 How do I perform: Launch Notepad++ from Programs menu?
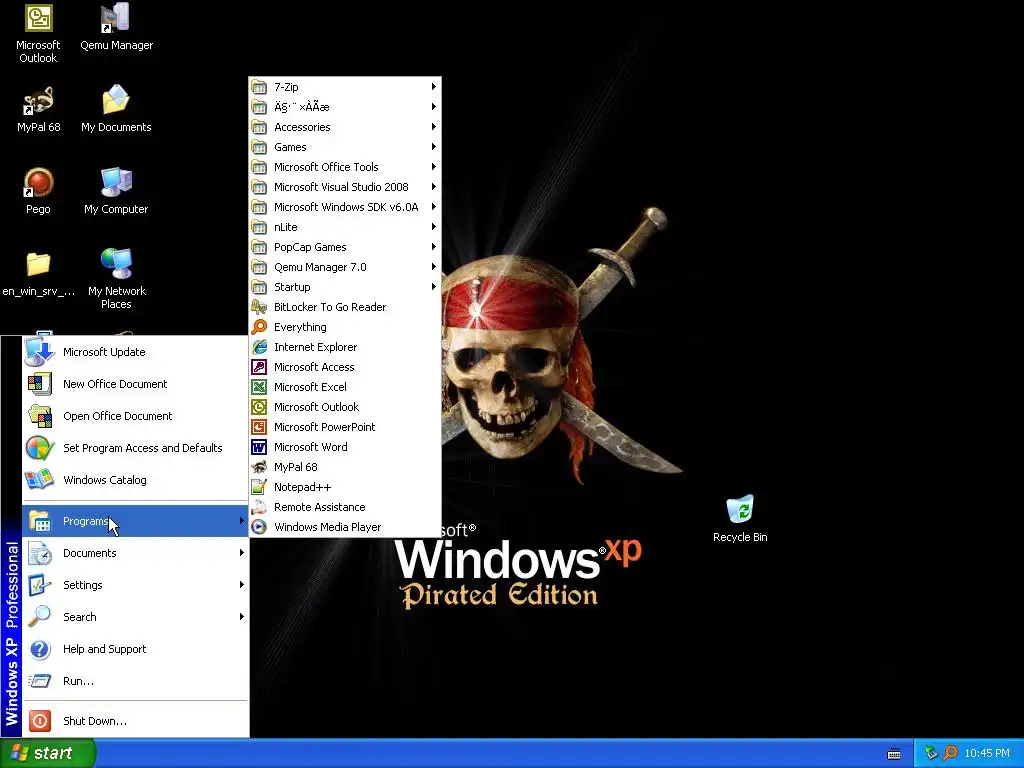pyautogui.click(x=345, y=487)
